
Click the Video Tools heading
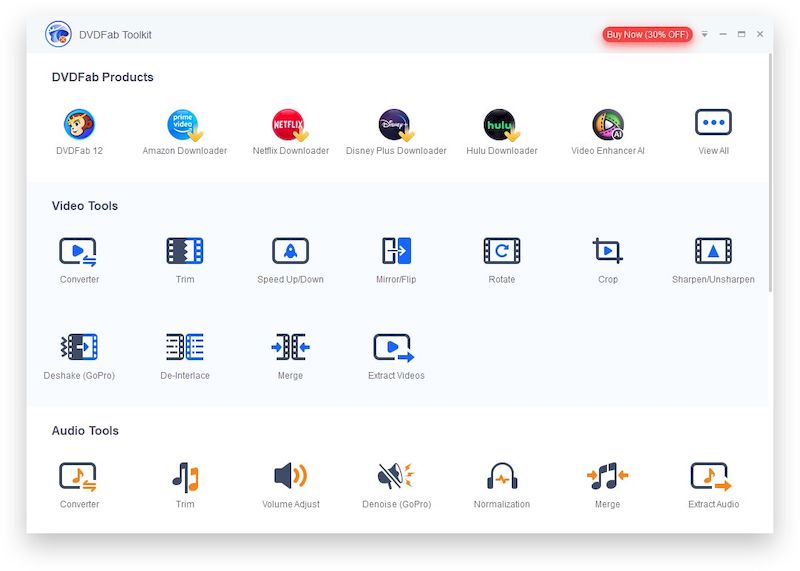85,206
